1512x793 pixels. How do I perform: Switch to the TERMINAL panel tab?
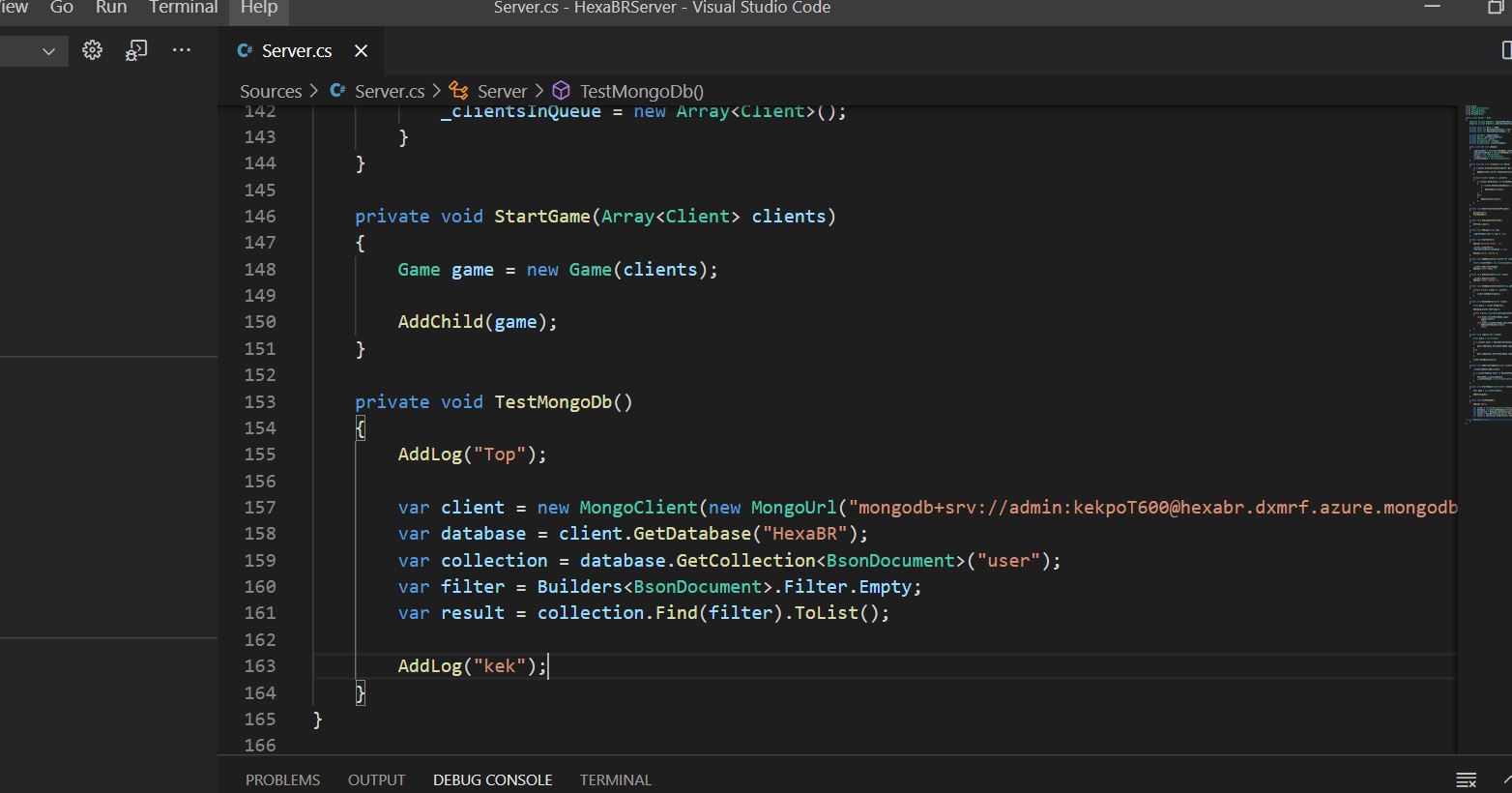click(x=616, y=779)
